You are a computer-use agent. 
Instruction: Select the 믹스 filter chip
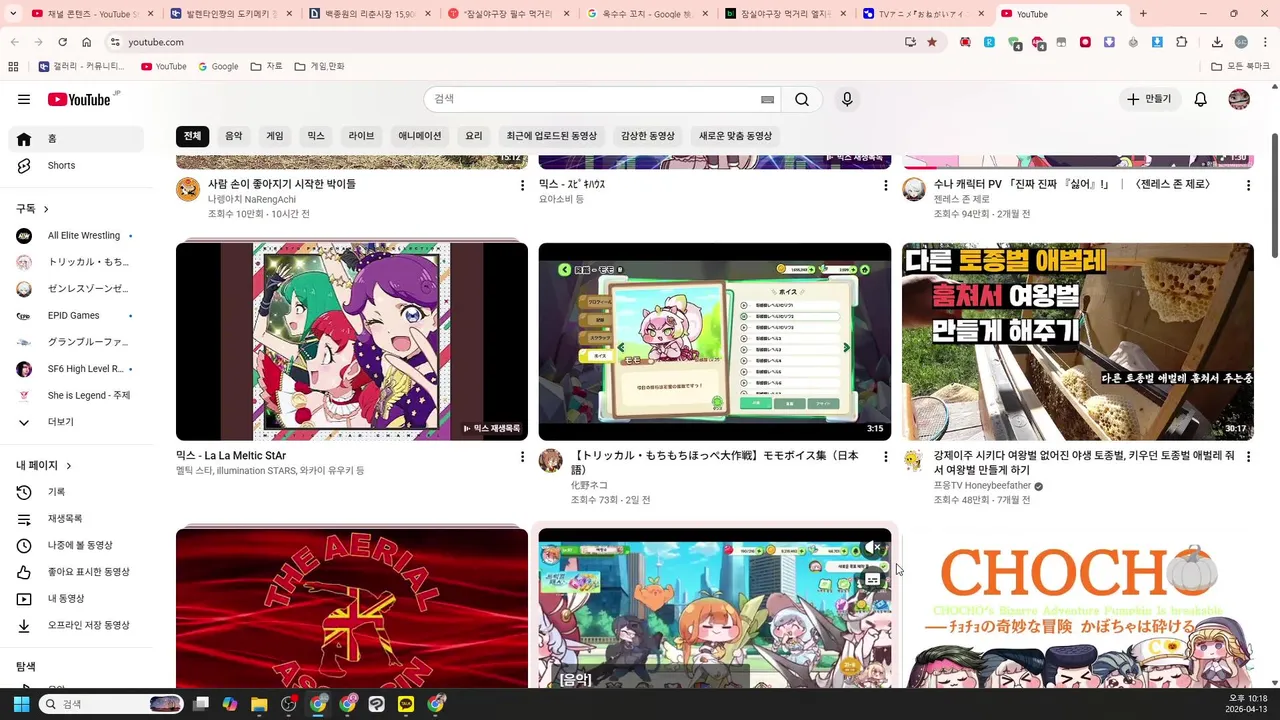316,136
